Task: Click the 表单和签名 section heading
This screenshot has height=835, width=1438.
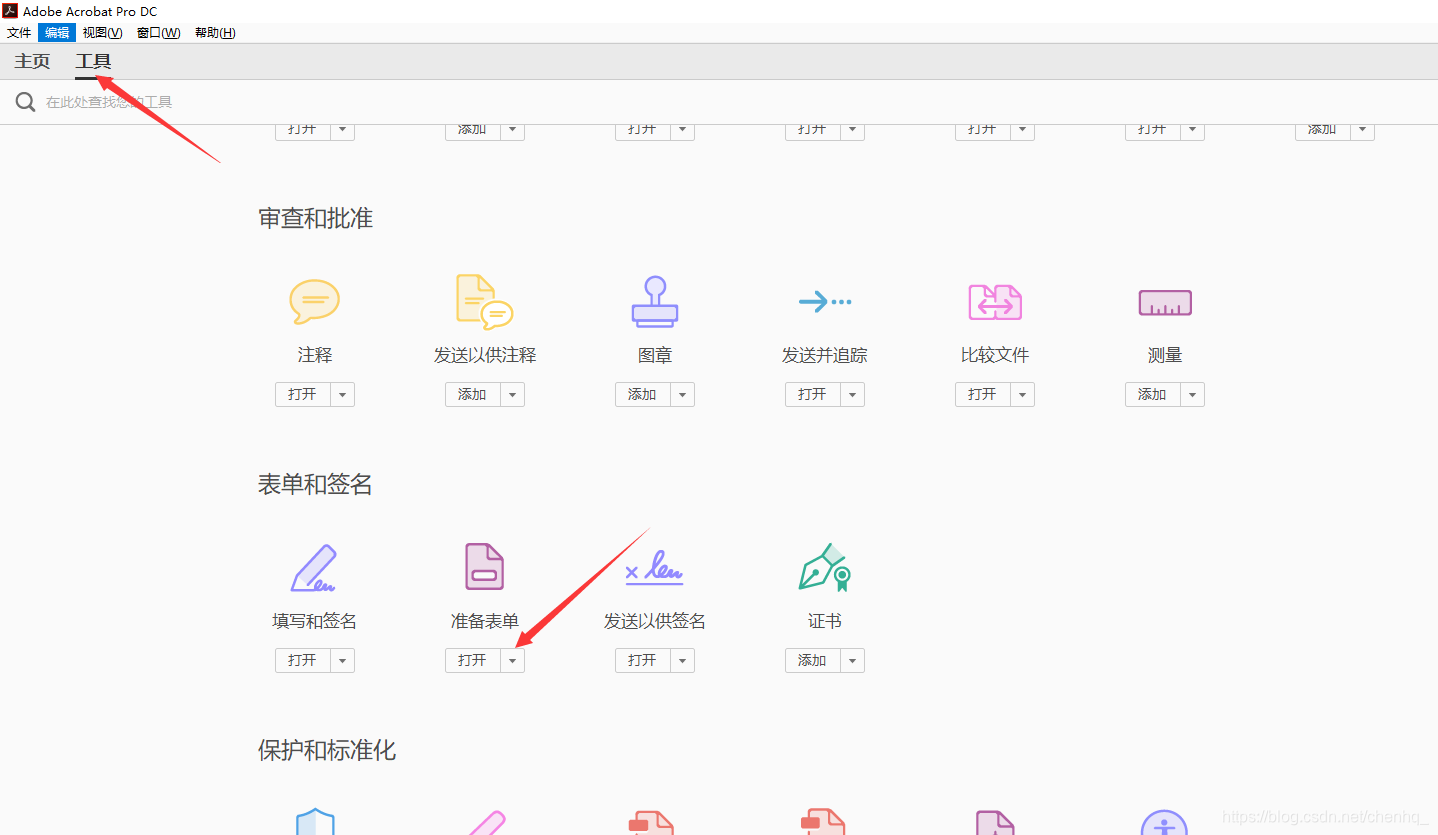Action: (316, 484)
